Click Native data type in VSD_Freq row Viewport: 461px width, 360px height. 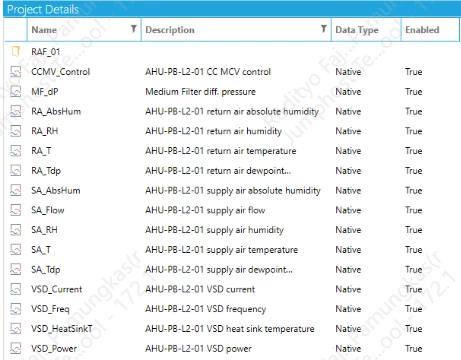(x=348, y=309)
